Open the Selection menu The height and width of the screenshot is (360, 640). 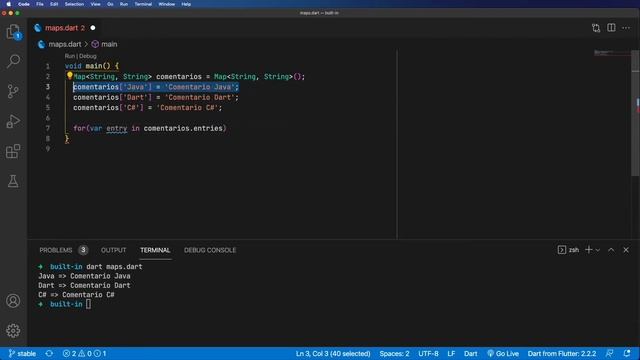[x=74, y=4]
